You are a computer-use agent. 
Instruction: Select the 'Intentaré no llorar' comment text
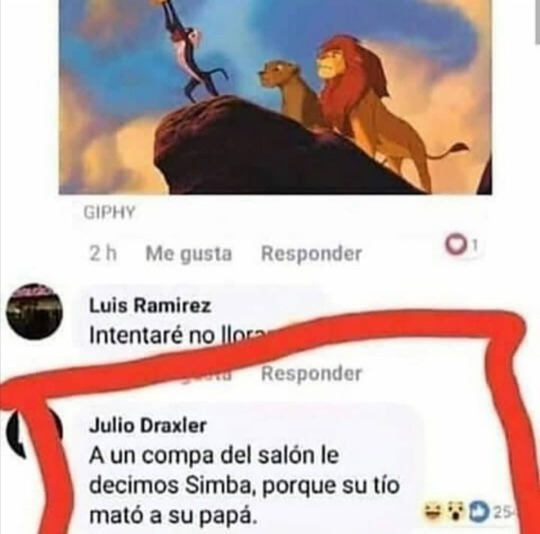click(178, 335)
